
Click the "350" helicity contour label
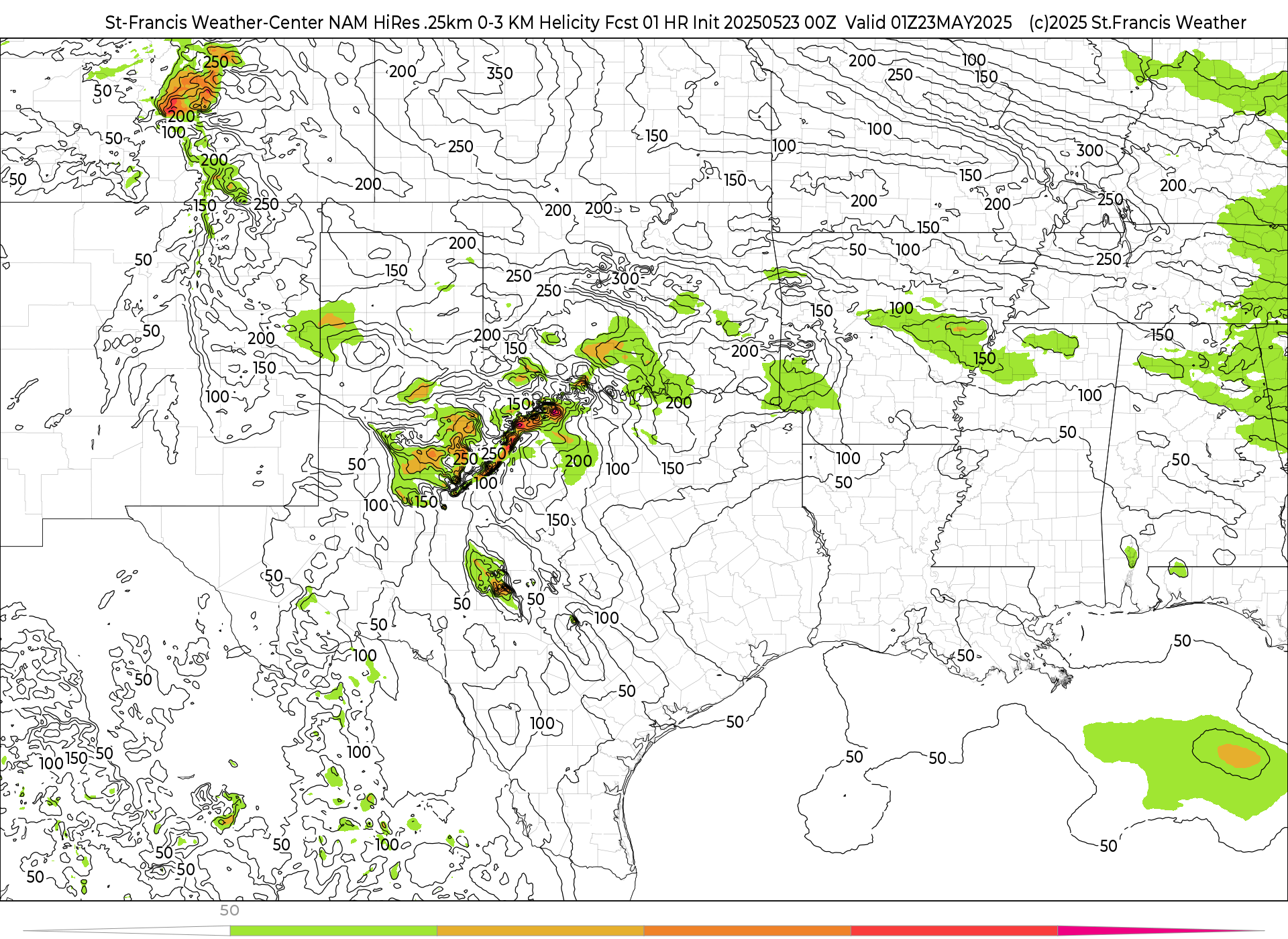click(500, 73)
